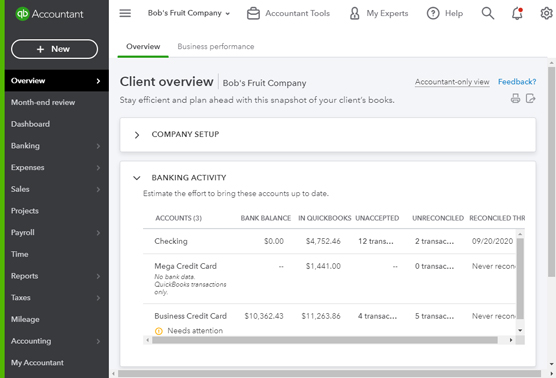This screenshot has height=378, width=556.
Task: Click the UNACCEPTED column header
Action: [x=377, y=218]
